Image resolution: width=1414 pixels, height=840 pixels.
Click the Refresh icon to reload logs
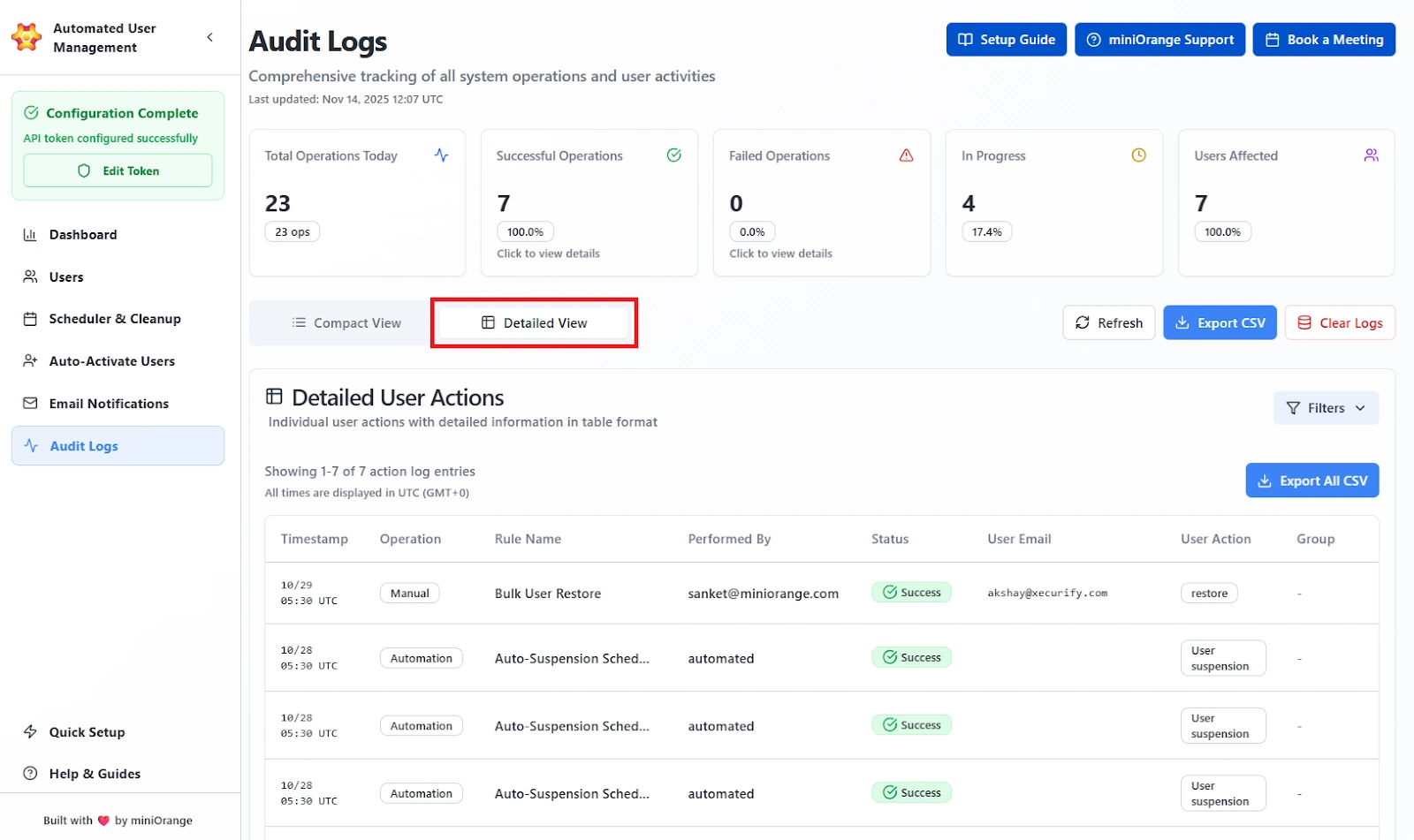[x=1083, y=322]
